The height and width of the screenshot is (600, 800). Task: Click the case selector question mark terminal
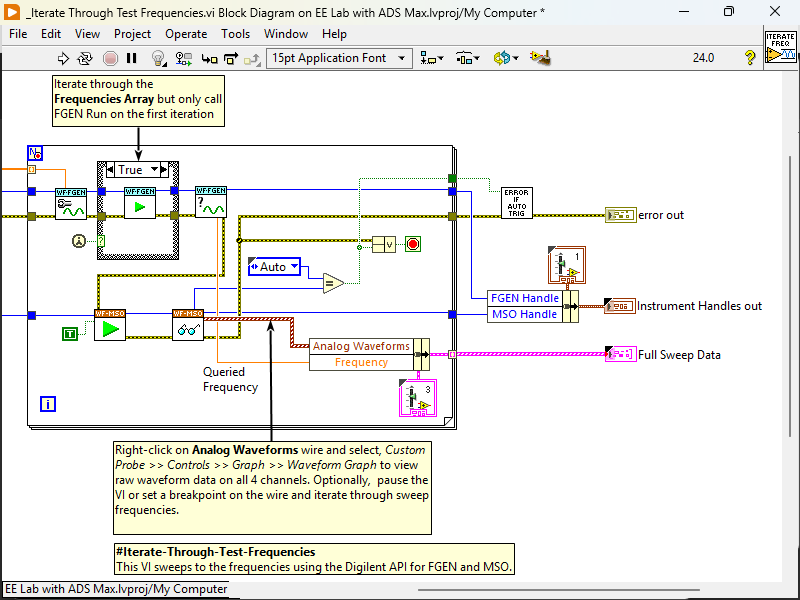pyautogui.click(x=101, y=241)
